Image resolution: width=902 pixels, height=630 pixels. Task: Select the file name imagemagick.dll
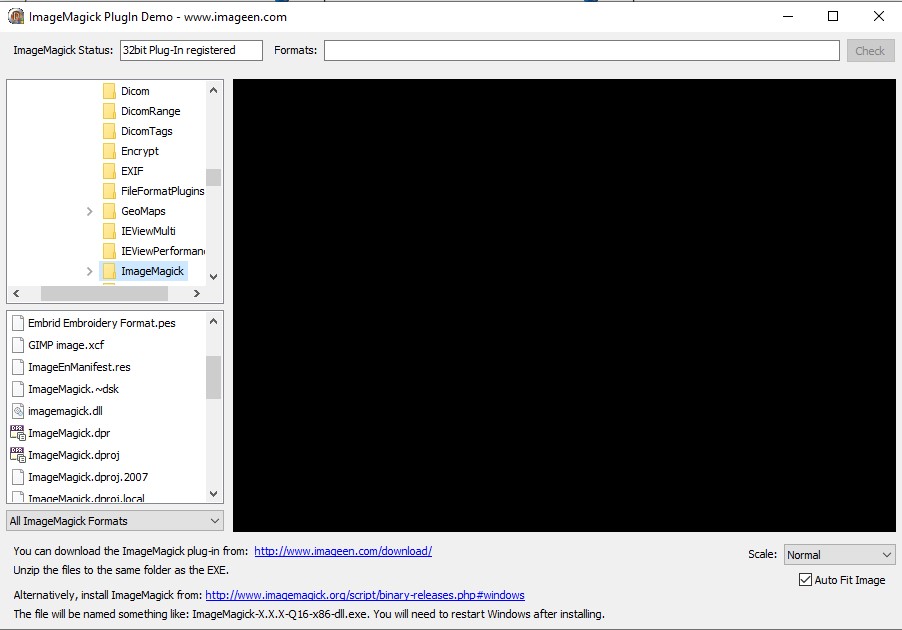pos(66,411)
